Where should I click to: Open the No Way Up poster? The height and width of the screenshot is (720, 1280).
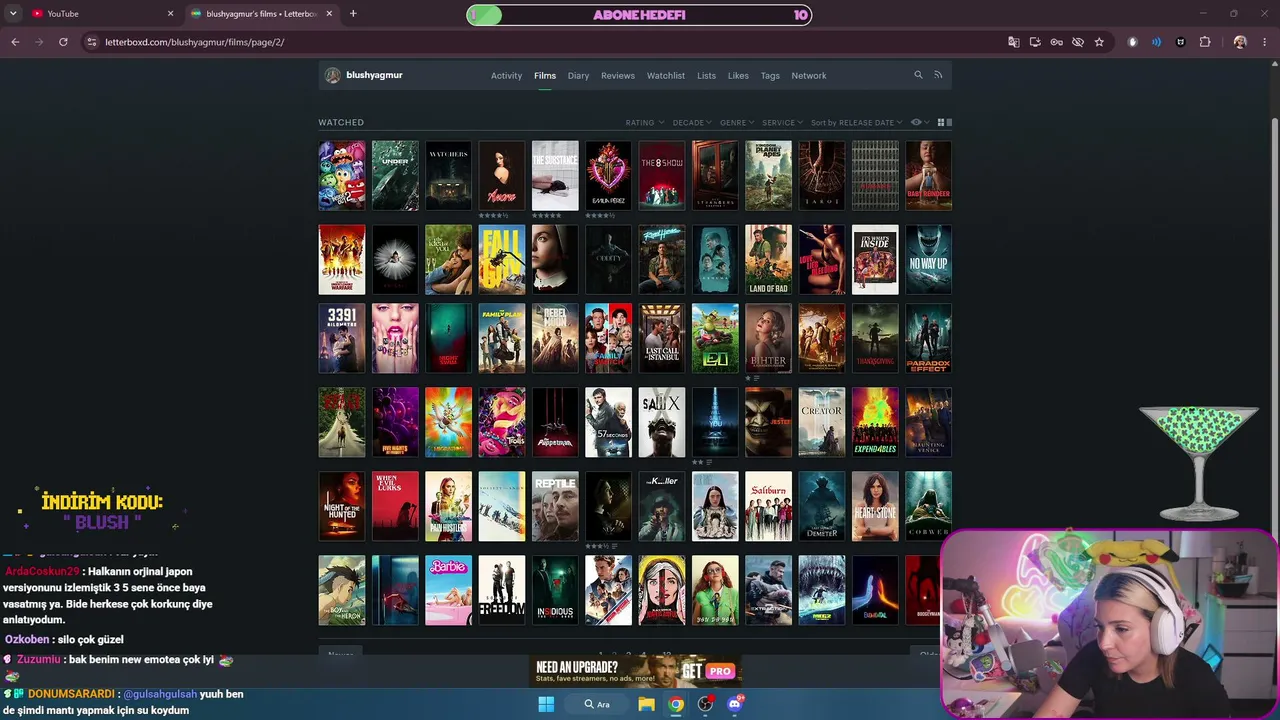tap(928, 260)
